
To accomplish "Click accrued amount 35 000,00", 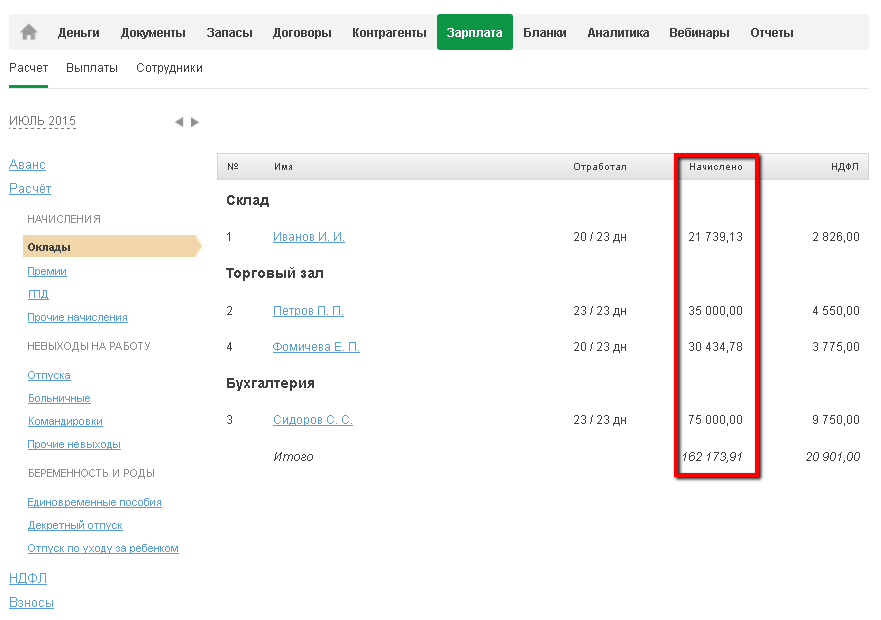I will (715, 311).
